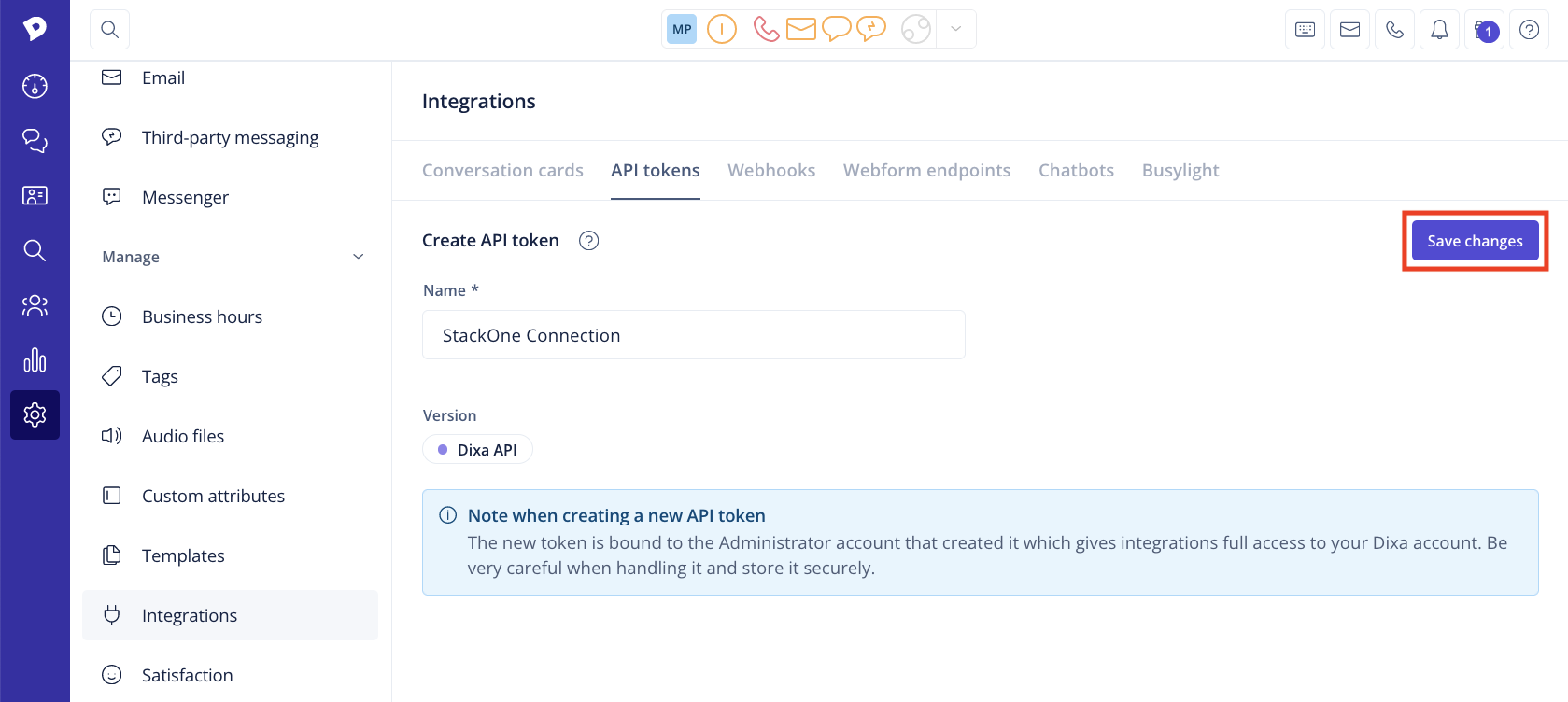1568x702 pixels.
Task: Open the notifications bell icon
Action: pos(1439,30)
